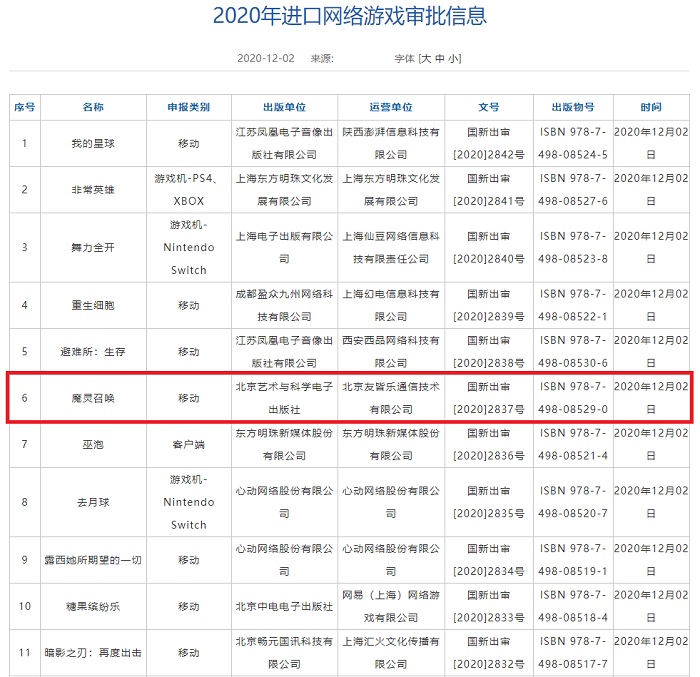The width and height of the screenshot is (700, 677).
Task: Click the 出版物号 column header
Action: [x=572, y=107]
